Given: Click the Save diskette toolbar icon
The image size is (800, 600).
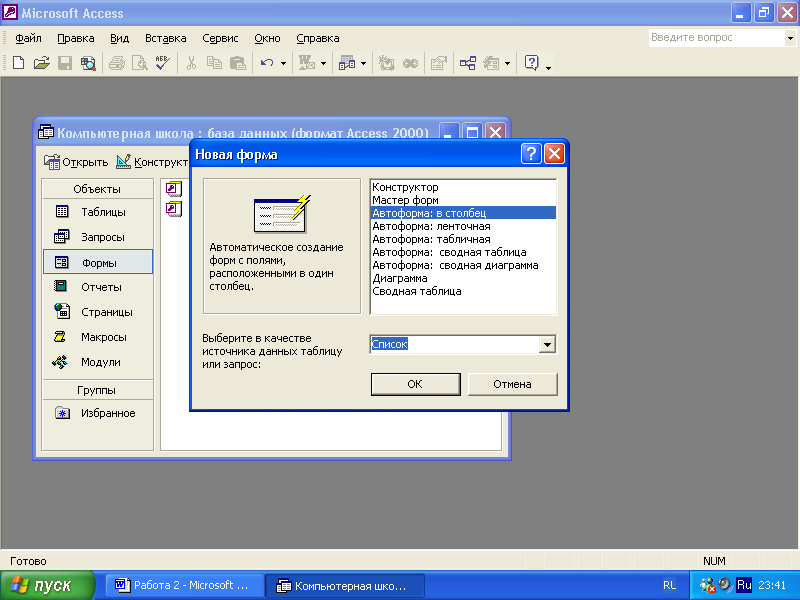Looking at the screenshot, I should 65,63.
